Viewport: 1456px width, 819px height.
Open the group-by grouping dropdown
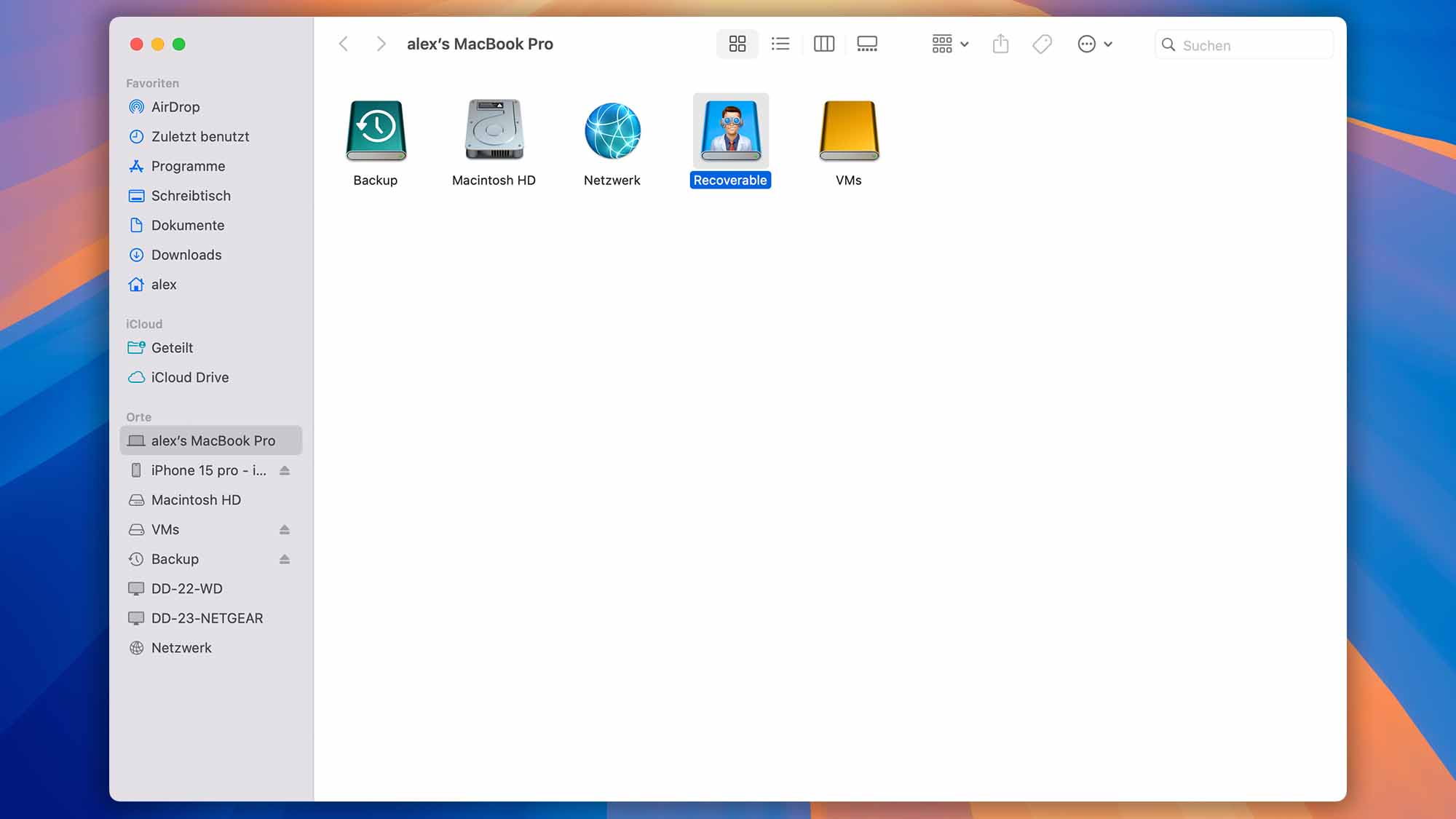(x=950, y=44)
